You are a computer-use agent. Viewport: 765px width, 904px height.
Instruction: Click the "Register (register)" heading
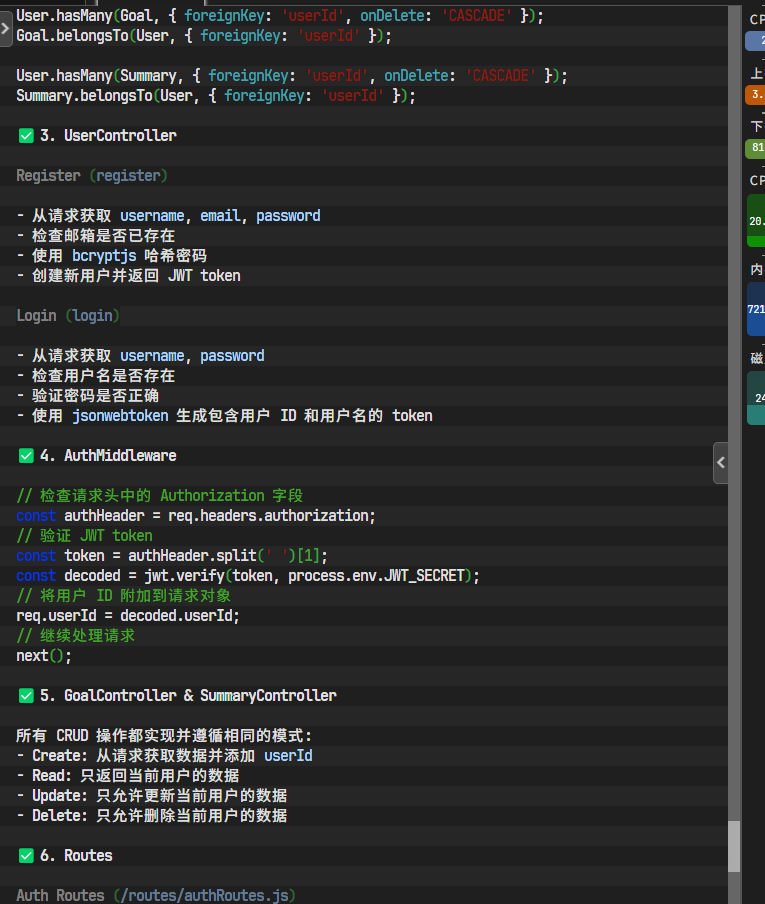click(92, 175)
